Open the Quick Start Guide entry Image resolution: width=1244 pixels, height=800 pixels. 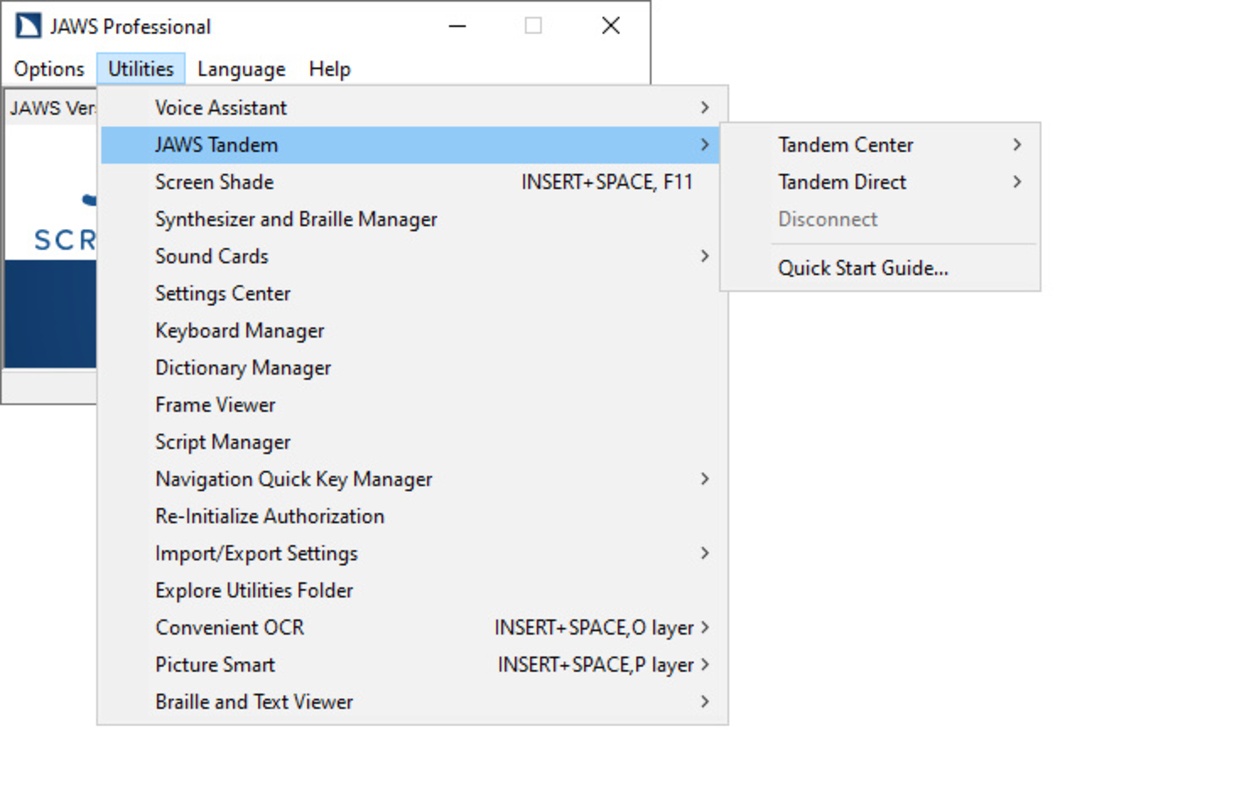(863, 268)
